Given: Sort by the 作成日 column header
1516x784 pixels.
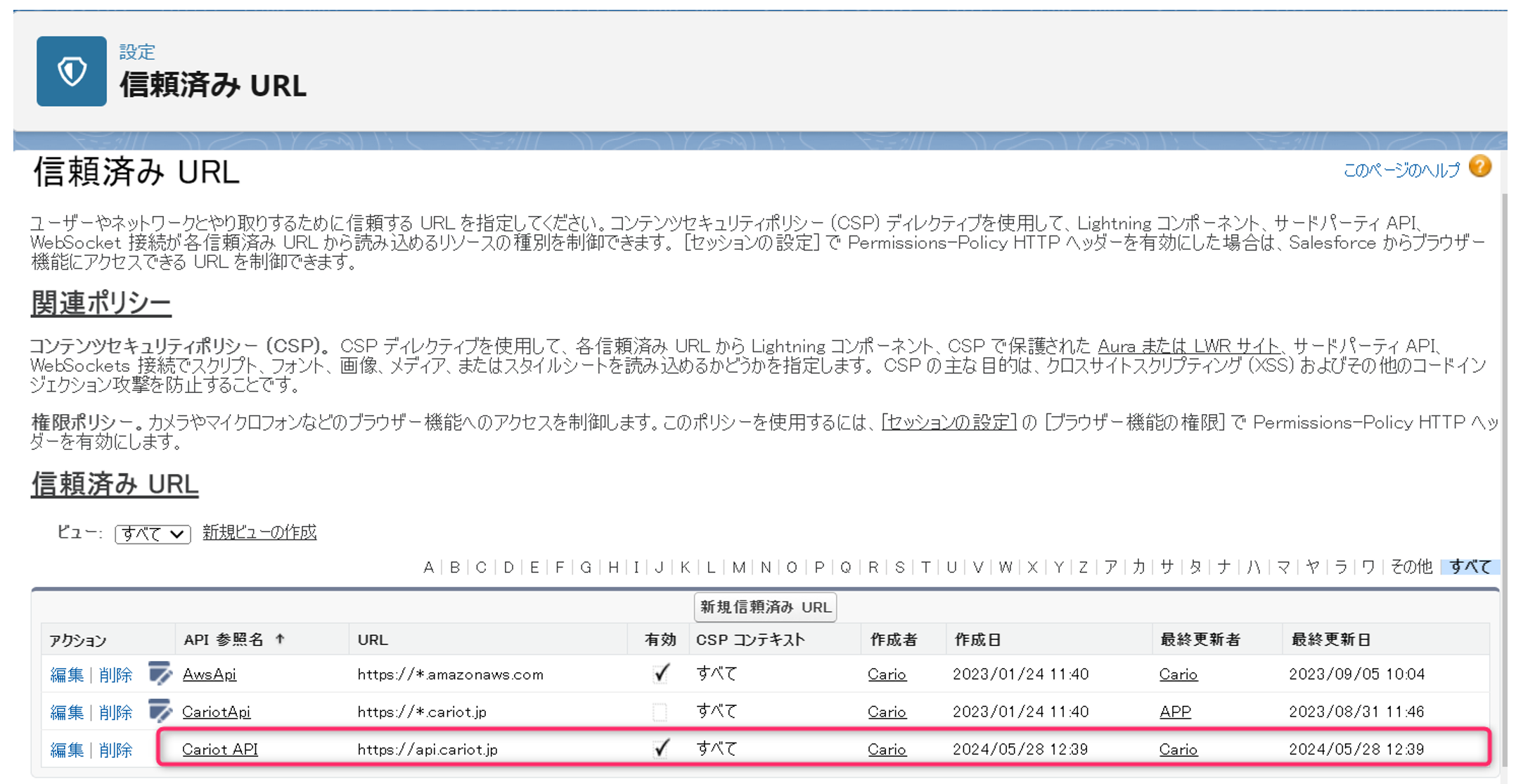Looking at the screenshot, I should pyautogui.click(x=977, y=639).
